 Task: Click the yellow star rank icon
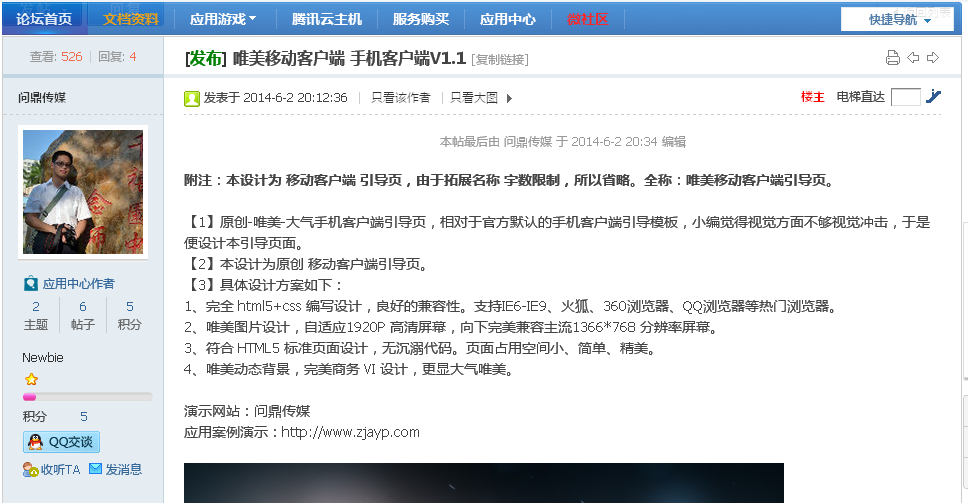(x=31, y=379)
